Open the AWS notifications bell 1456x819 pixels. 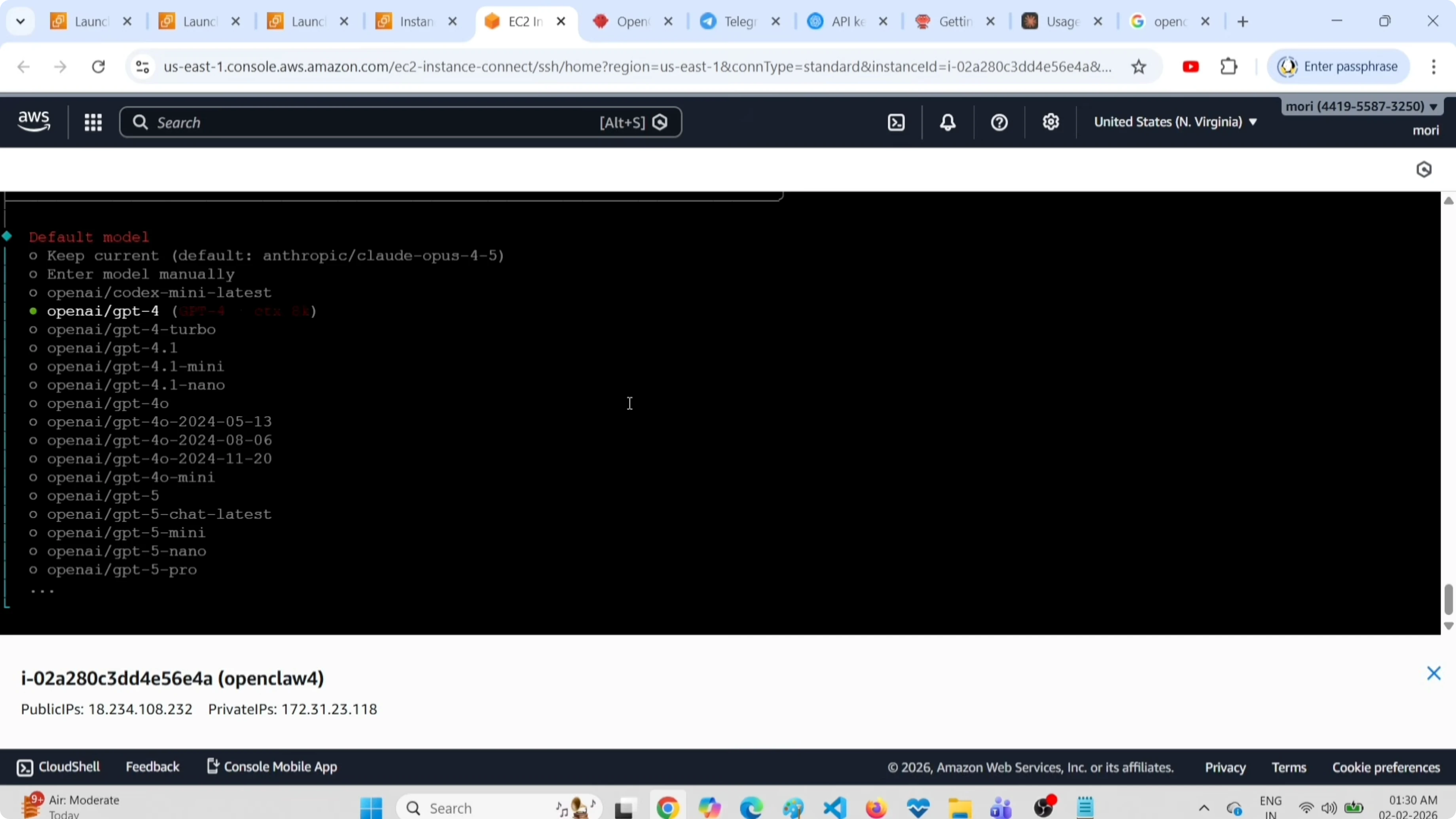tap(948, 123)
